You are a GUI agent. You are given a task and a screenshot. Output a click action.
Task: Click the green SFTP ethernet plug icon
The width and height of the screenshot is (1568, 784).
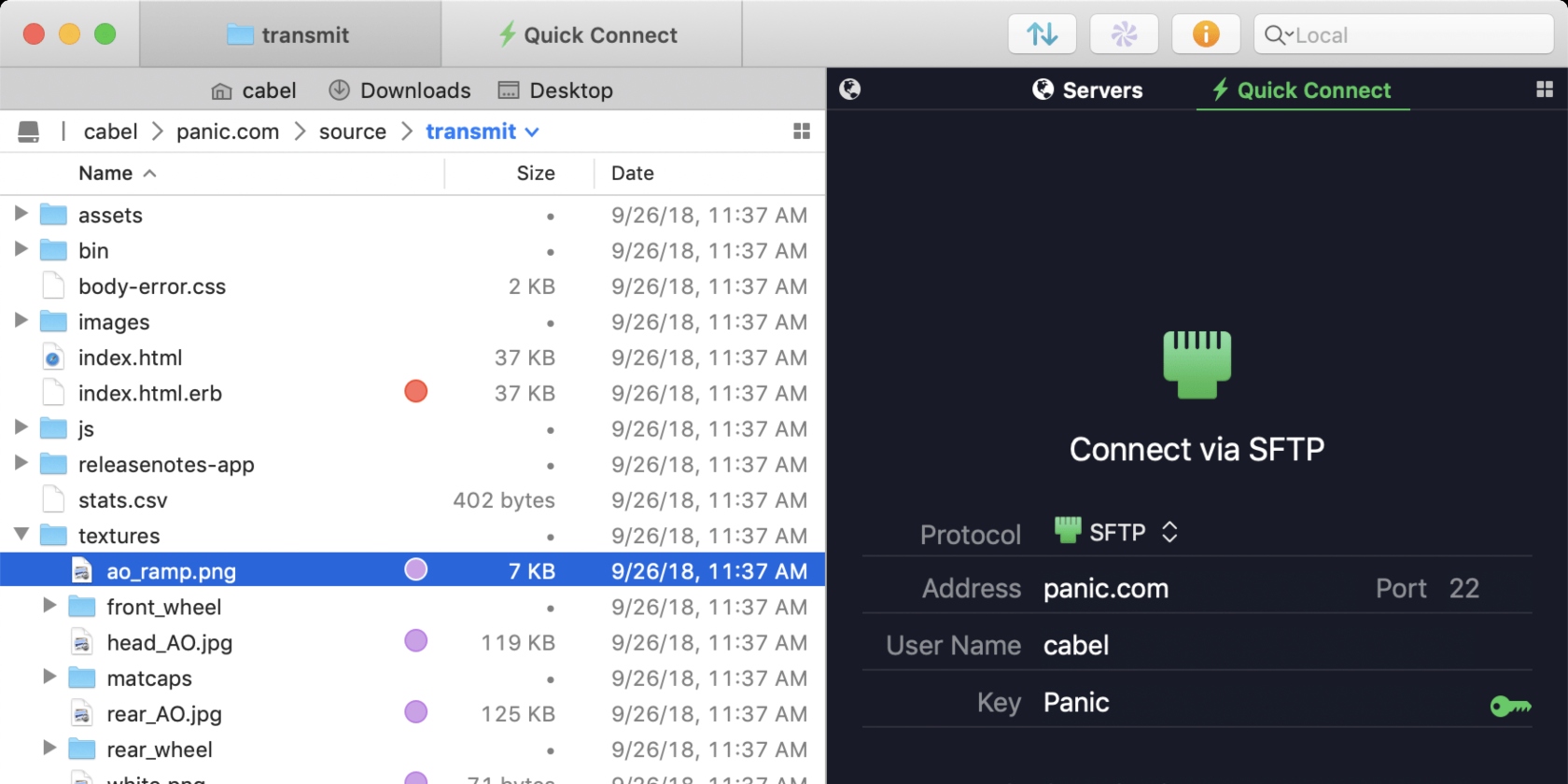[1197, 364]
